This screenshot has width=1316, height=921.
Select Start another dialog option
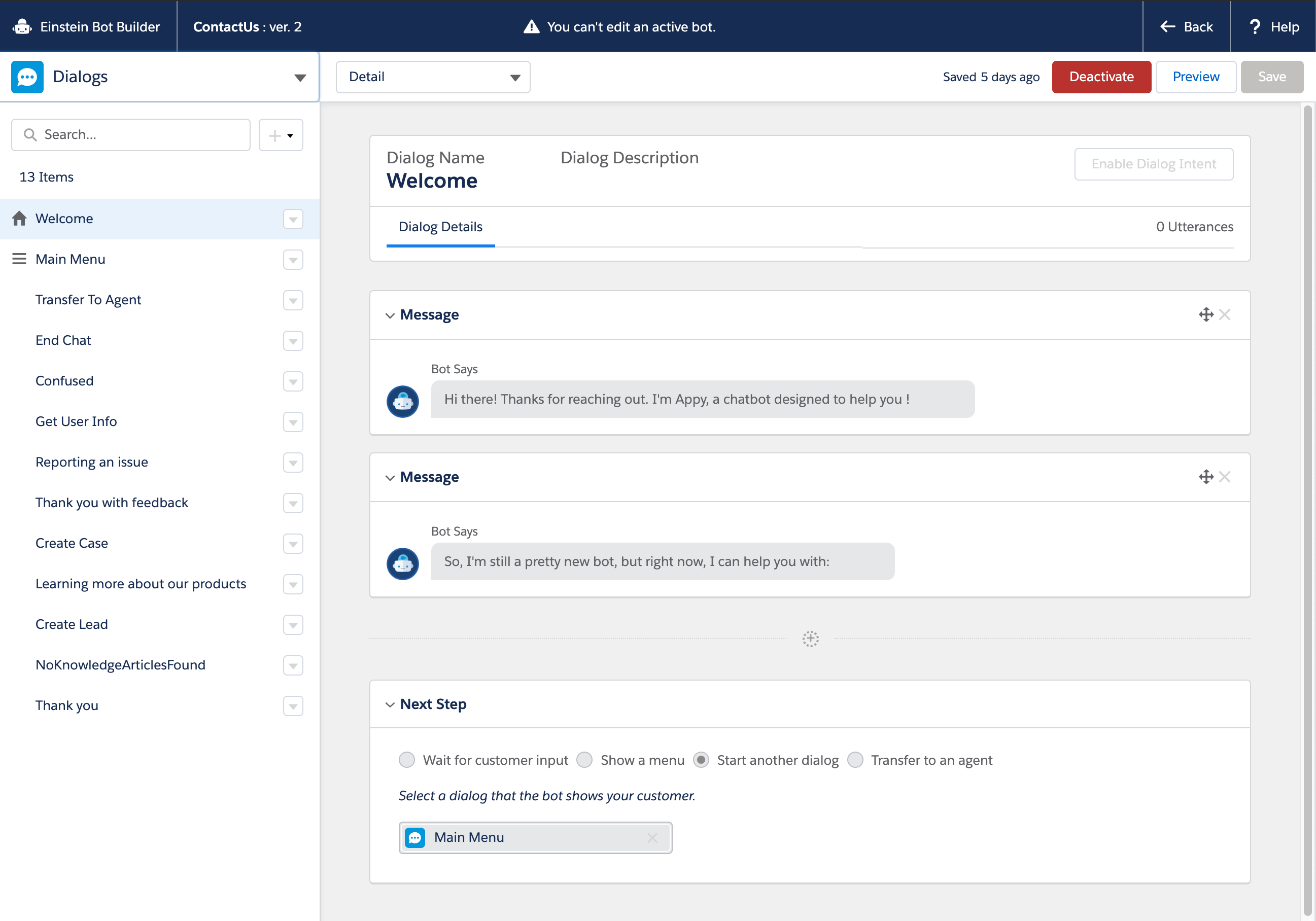point(701,760)
